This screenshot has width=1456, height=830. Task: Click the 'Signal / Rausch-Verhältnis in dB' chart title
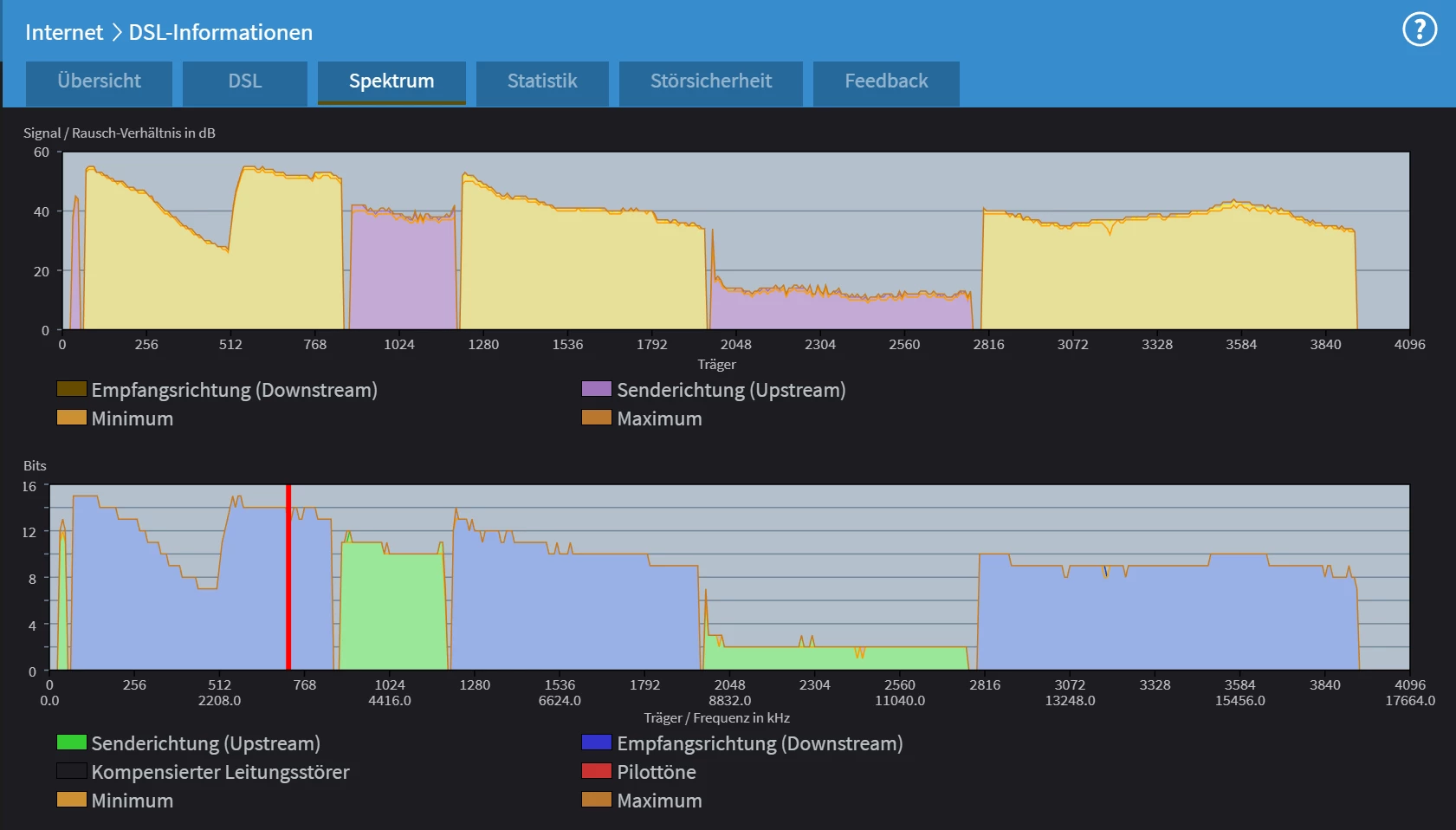(x=120, y=133)
